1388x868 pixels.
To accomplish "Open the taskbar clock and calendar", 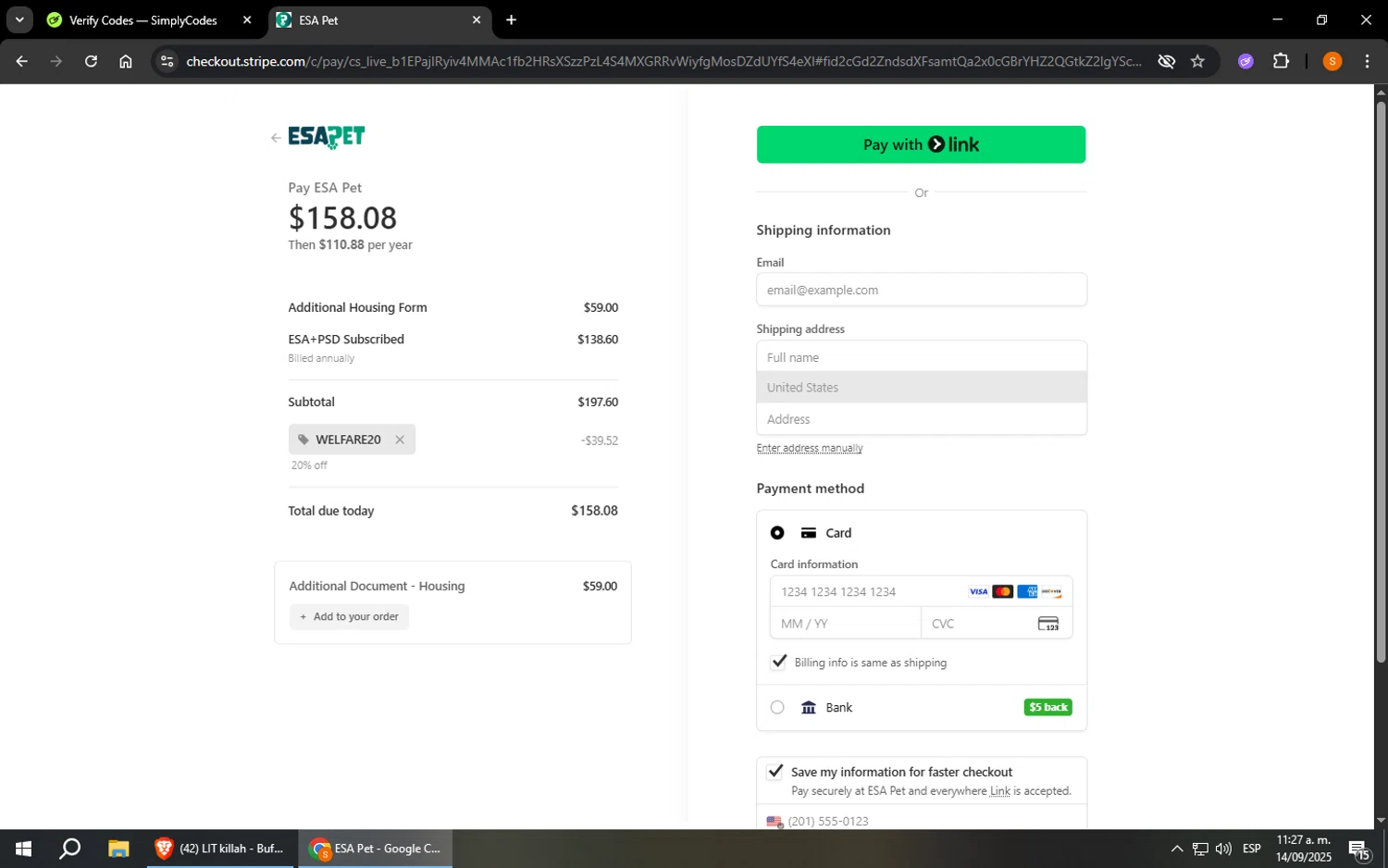I will click(1304, 849).
